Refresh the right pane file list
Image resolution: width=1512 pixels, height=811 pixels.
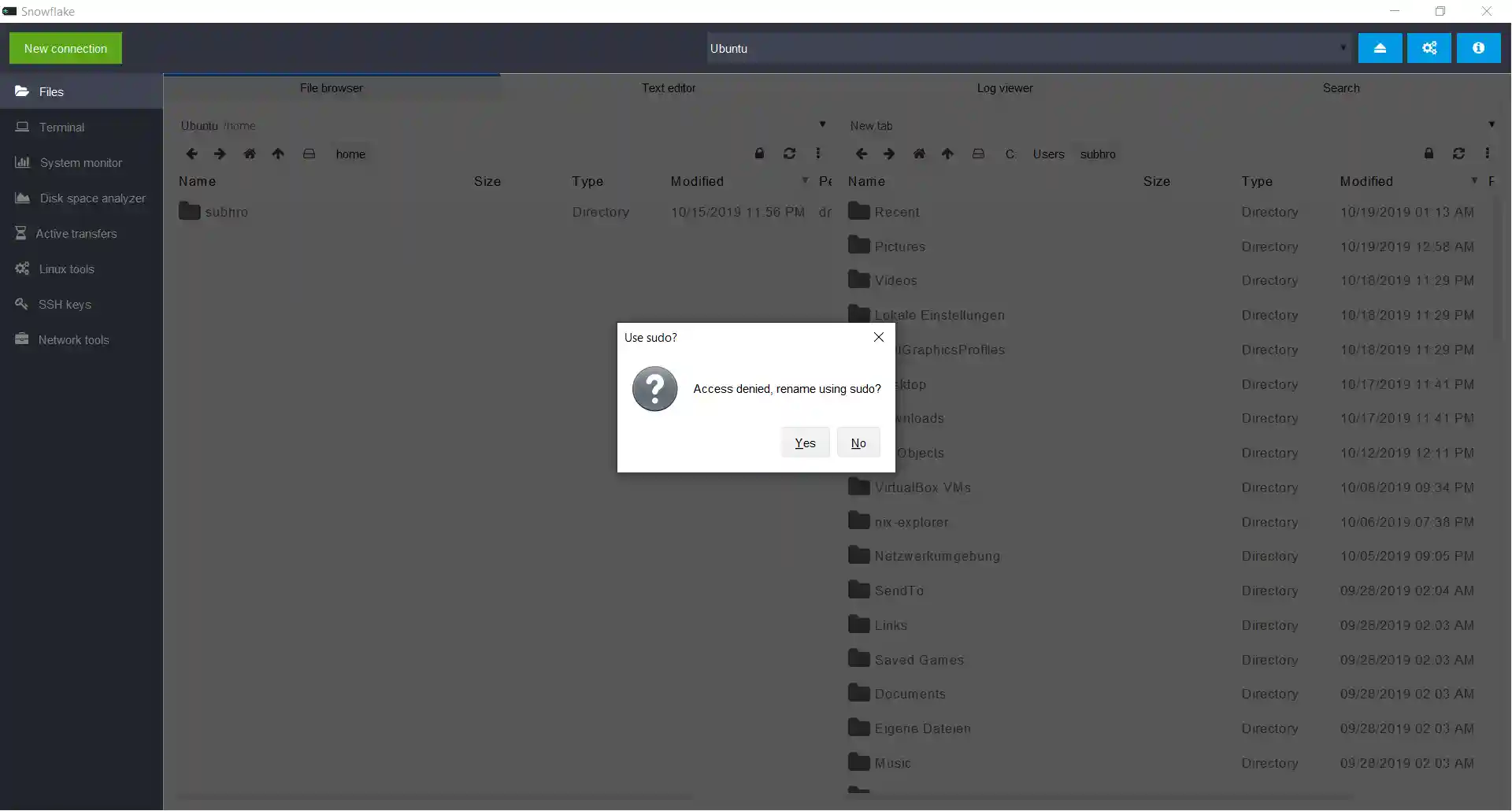pos(1458,154)
